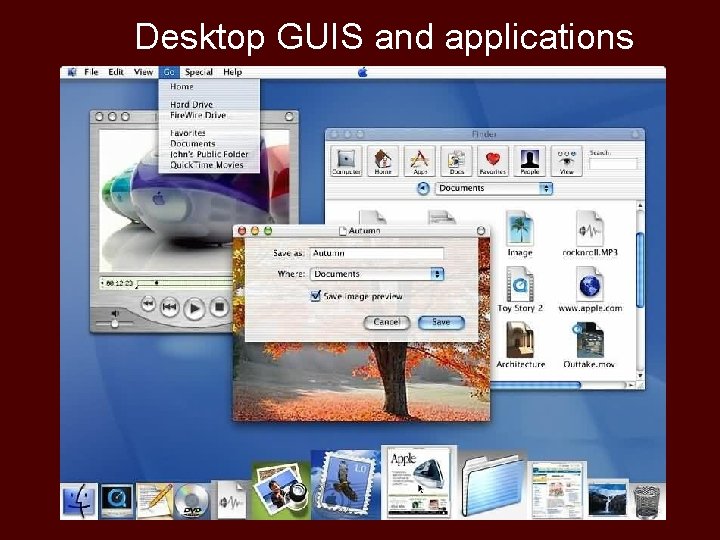Open the Trash in the dock
720x540 pixels.
pos(647,501)
